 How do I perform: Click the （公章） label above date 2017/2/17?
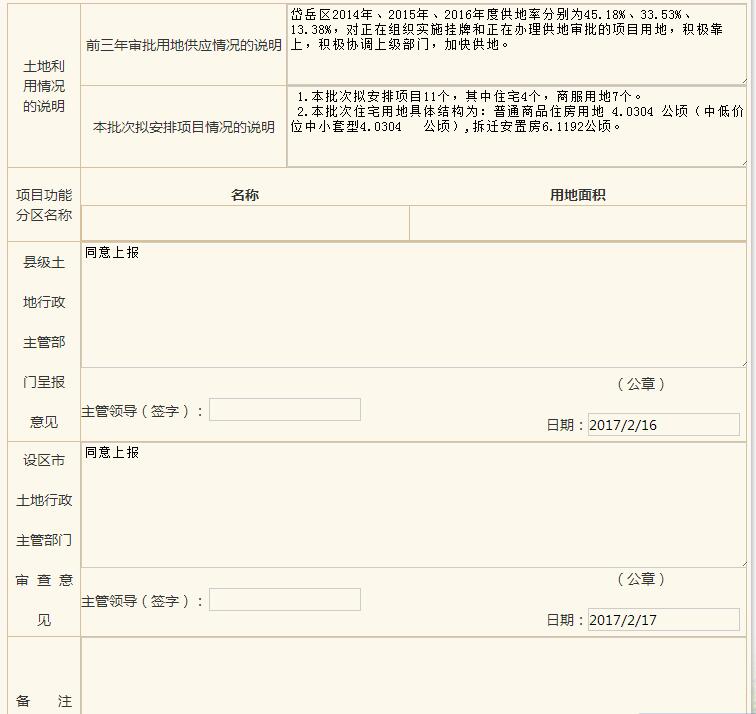point(640,579)
